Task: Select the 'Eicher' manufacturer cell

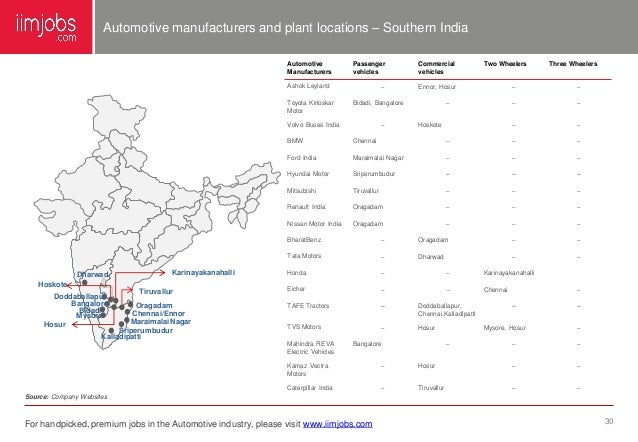Action: coord(295,289)
